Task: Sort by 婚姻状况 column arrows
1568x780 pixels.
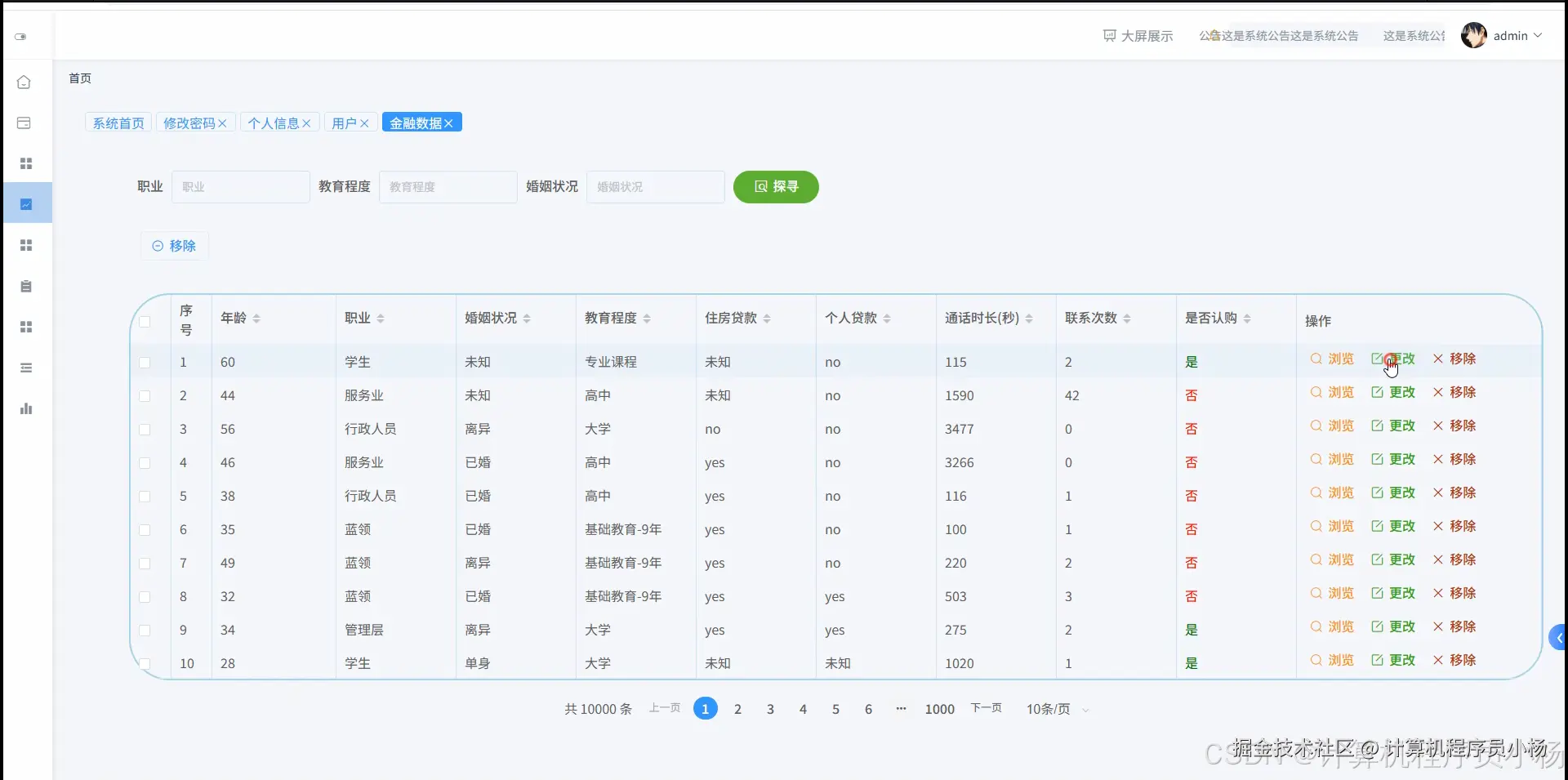Action: pos(527,319)
